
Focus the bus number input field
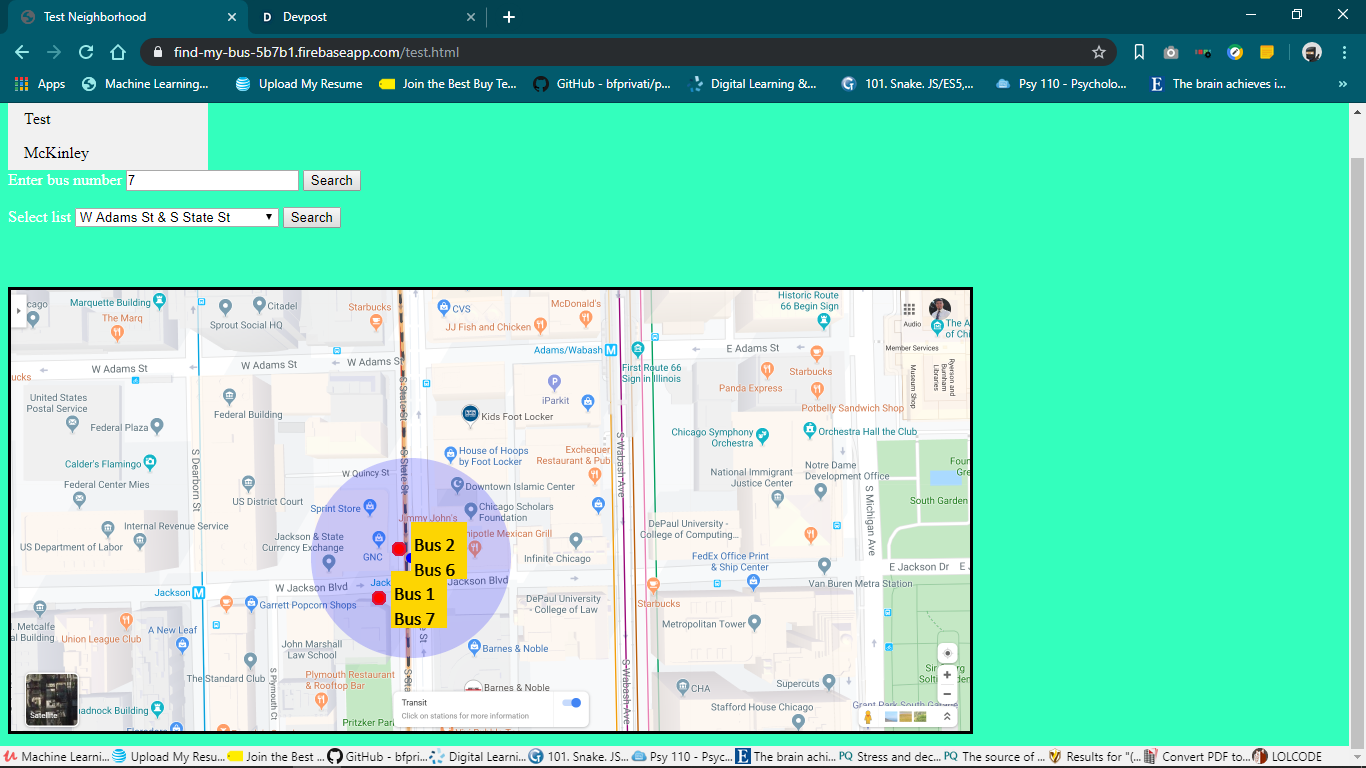(212, 180)
